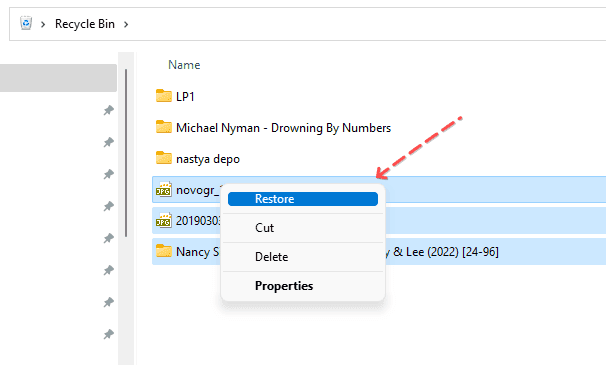Click the Nancy S folder icon
The height and width of the screenshot is (365, 606).
pos(164,251)
